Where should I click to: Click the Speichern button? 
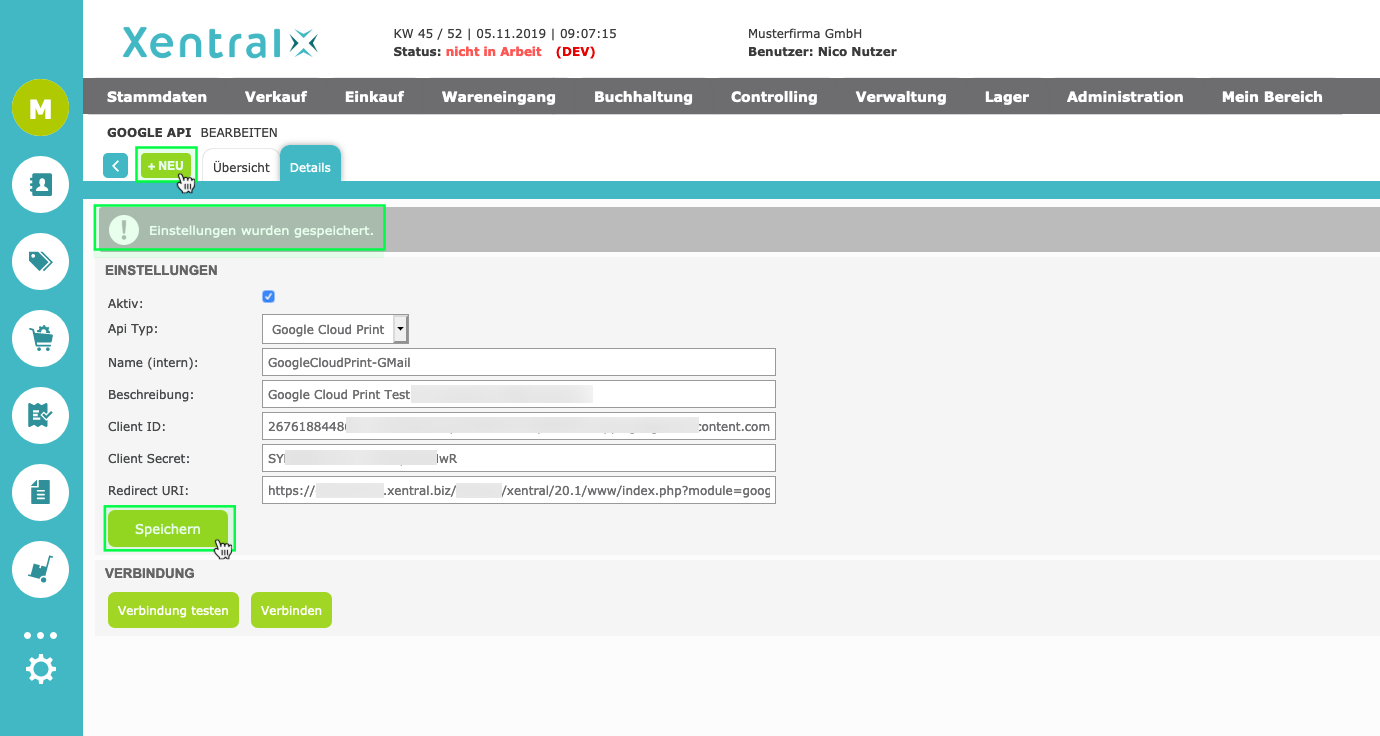(x=168, y=529)
